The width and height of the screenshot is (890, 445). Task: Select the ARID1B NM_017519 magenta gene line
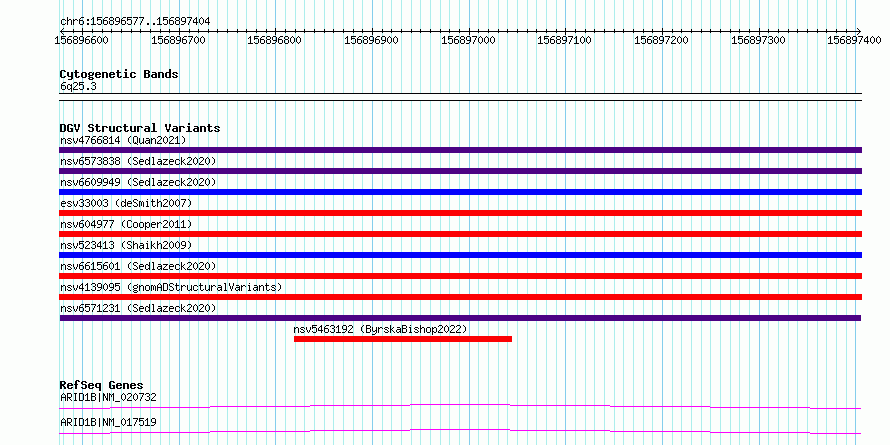point(460,431)
